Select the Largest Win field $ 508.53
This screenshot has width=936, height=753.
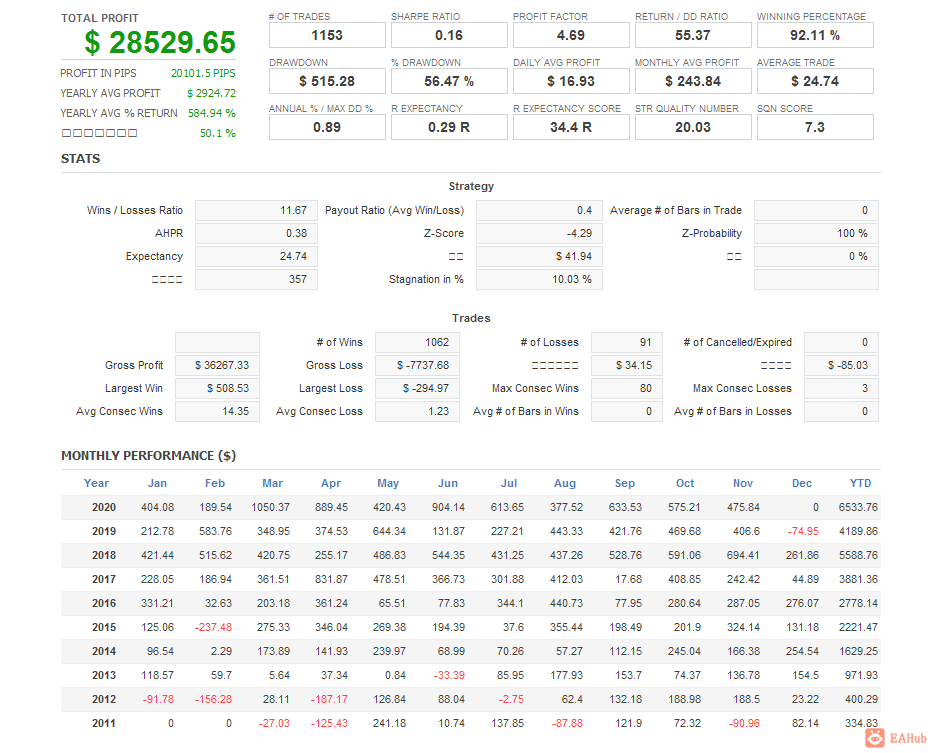point(217,388)
